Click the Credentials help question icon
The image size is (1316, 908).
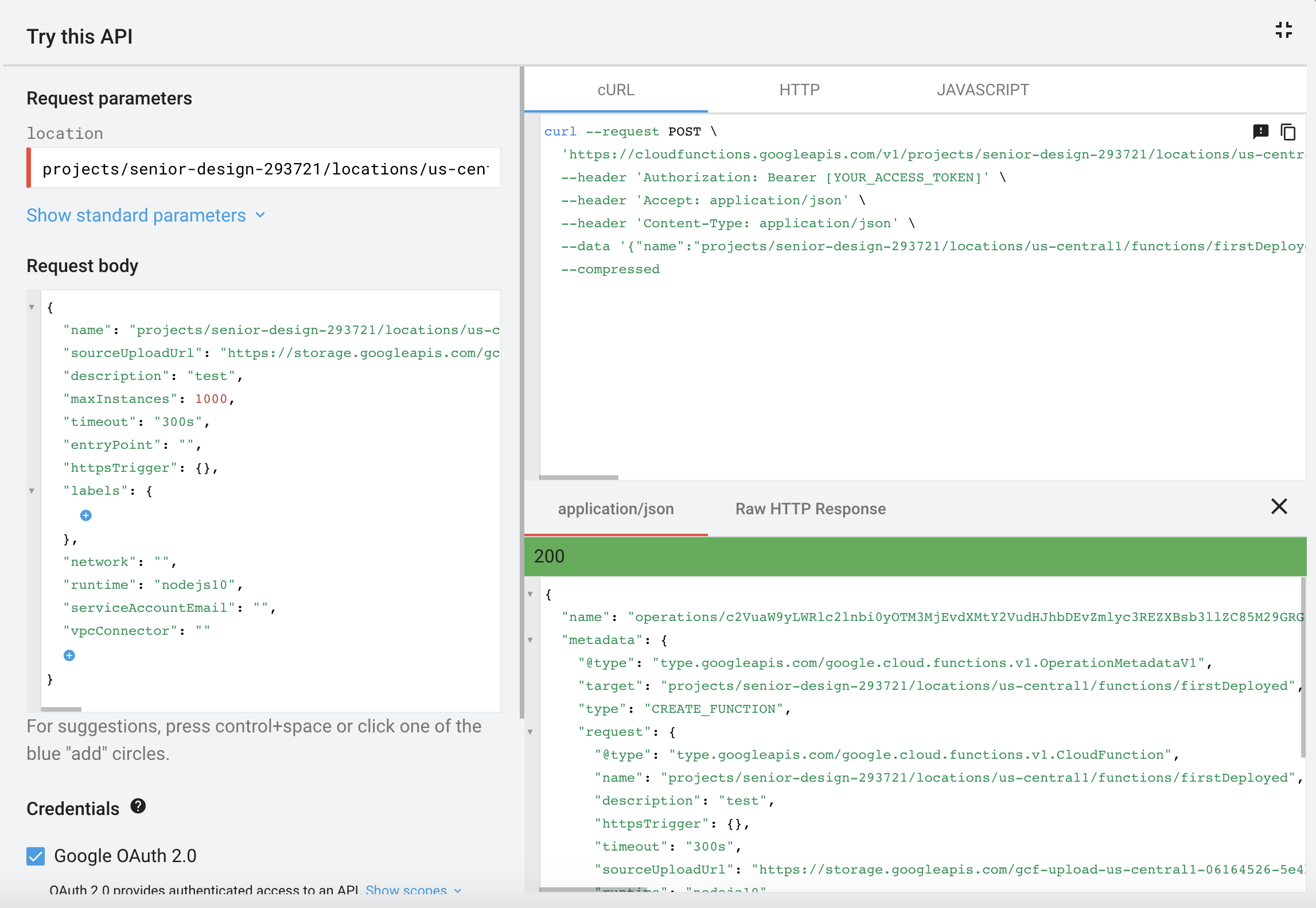click(x=138, y=806)
